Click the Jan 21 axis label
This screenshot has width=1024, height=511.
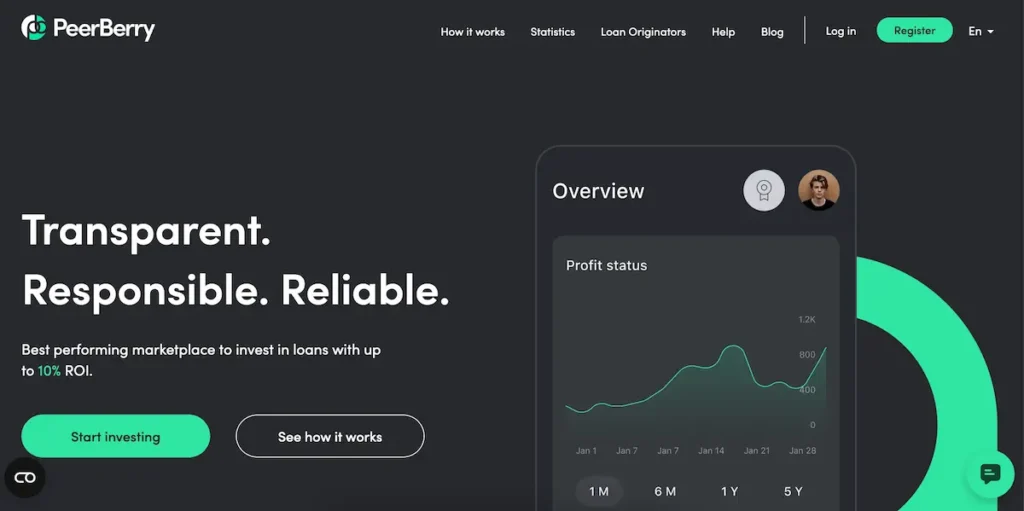tap(757, 451)
